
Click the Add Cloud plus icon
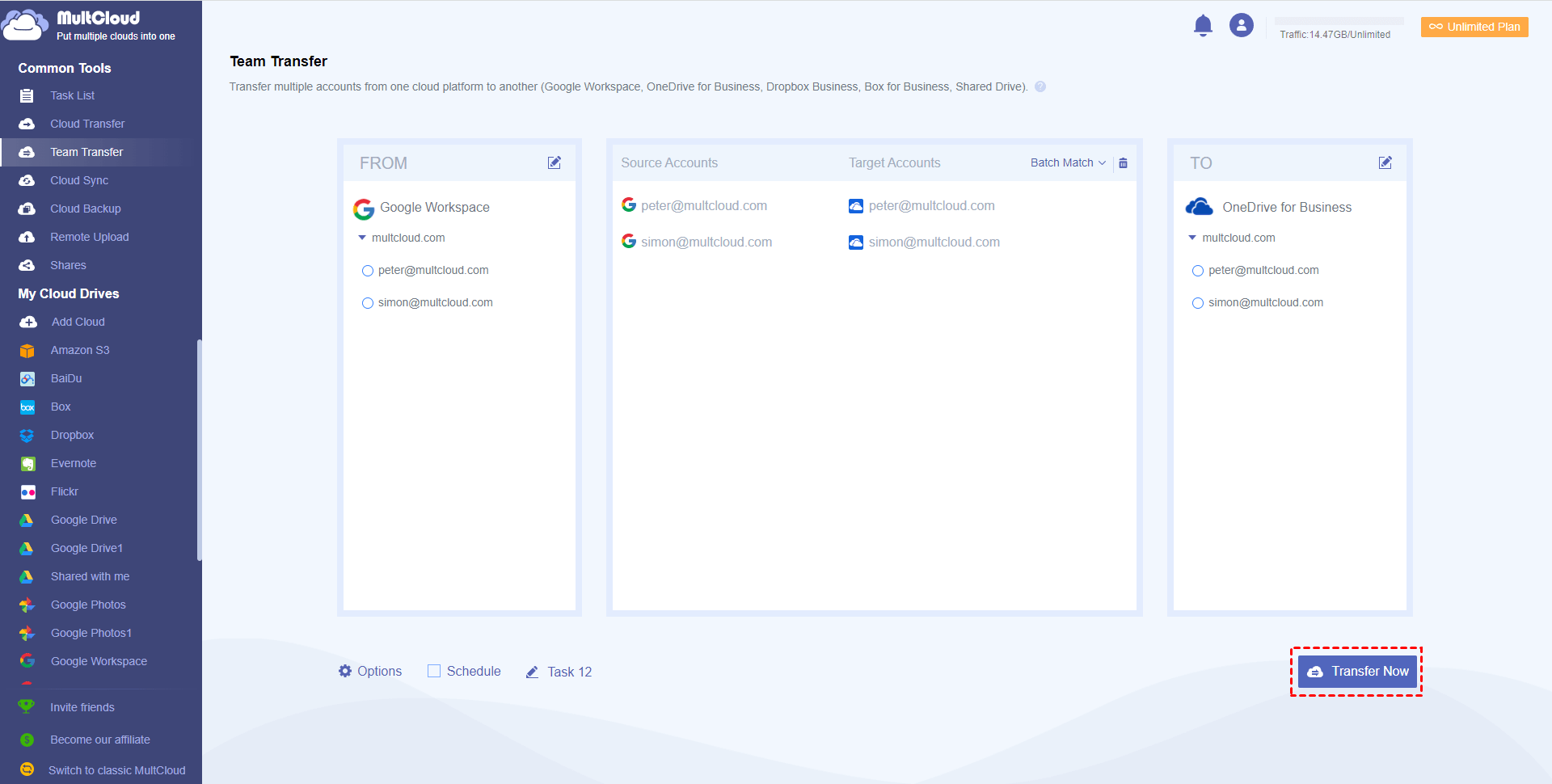[28, 322]
